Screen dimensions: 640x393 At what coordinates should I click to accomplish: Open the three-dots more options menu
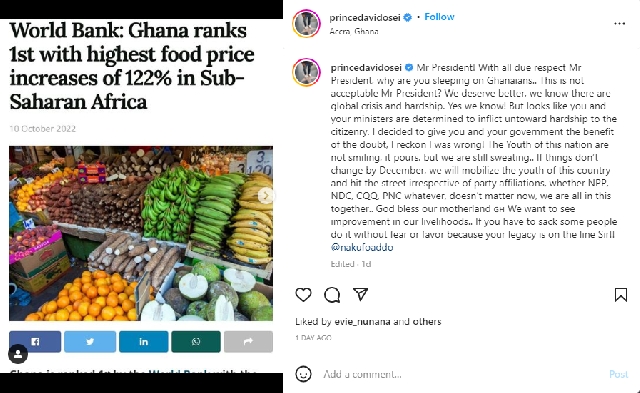[x=619, y=24]
